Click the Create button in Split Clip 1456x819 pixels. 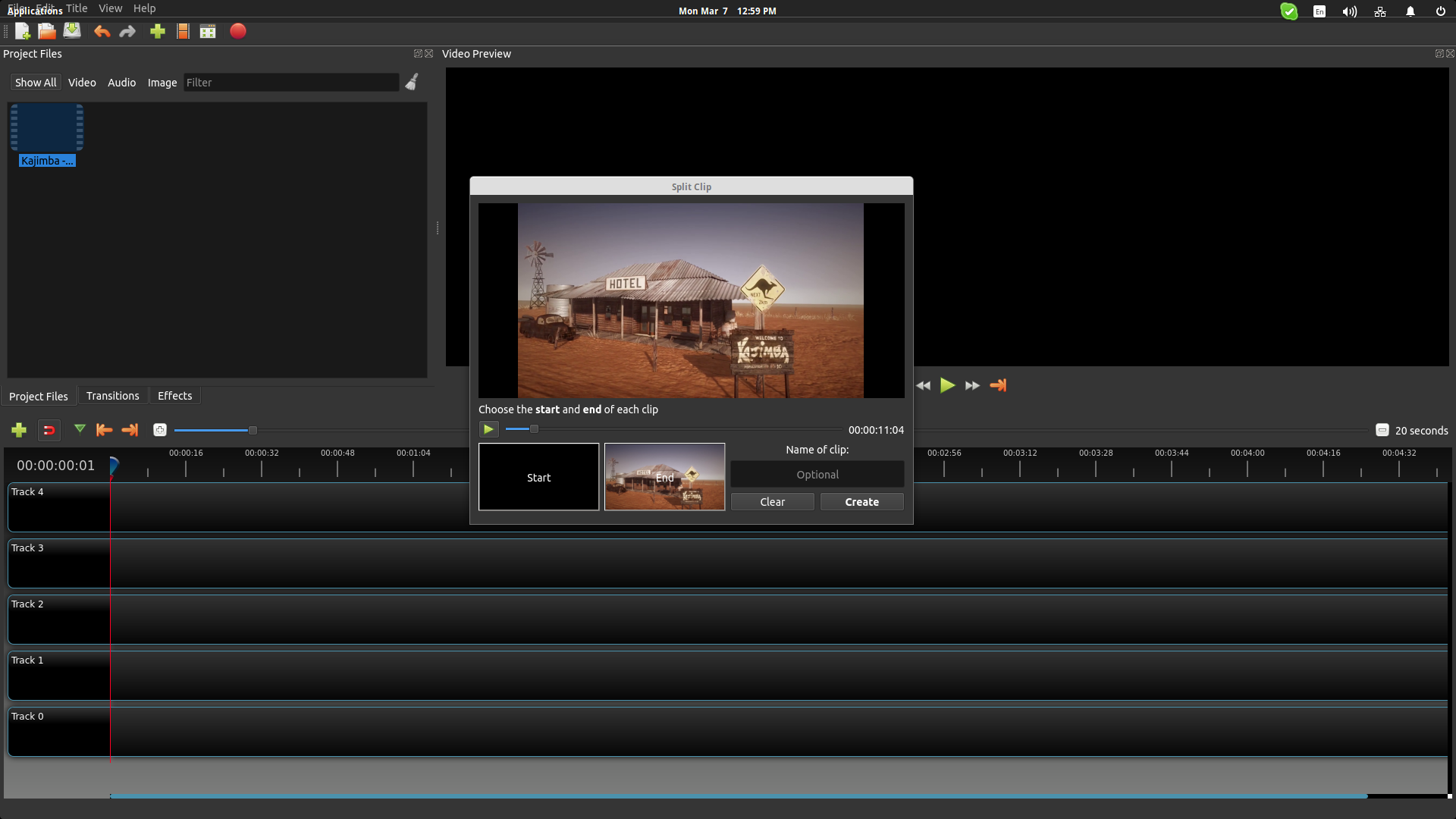(862, 502)
